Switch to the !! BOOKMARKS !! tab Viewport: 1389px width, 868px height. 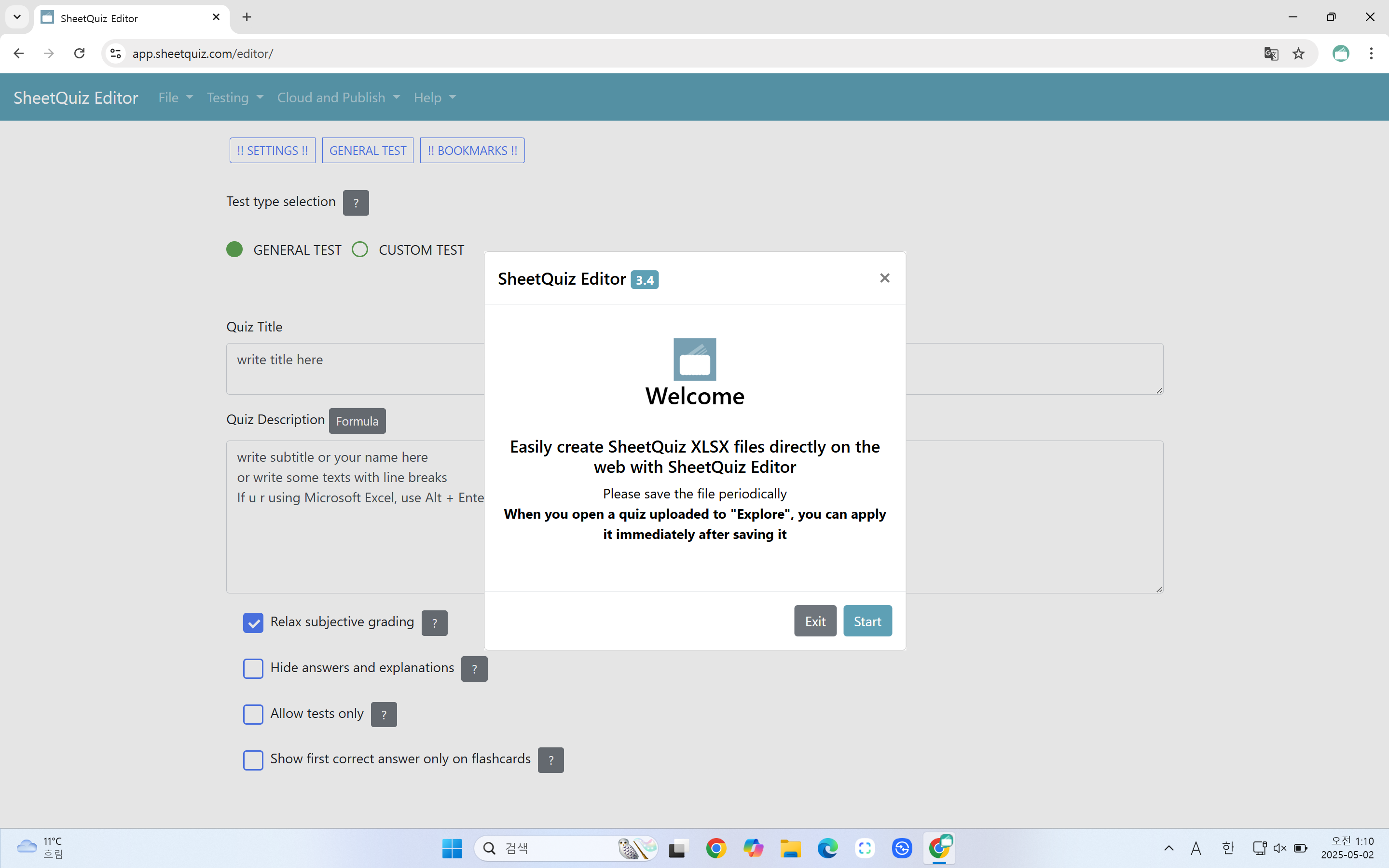coord(472,151)
